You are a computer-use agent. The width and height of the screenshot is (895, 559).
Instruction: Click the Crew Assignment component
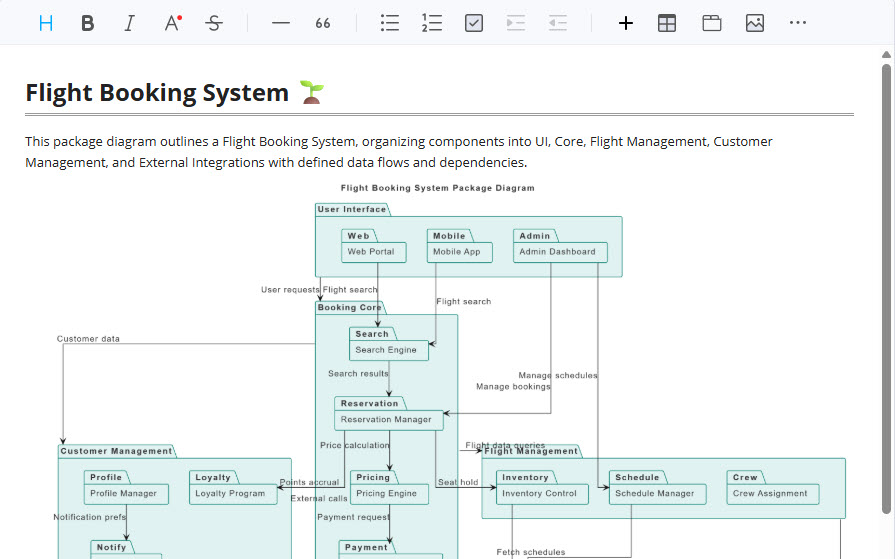tap(773, 494)
